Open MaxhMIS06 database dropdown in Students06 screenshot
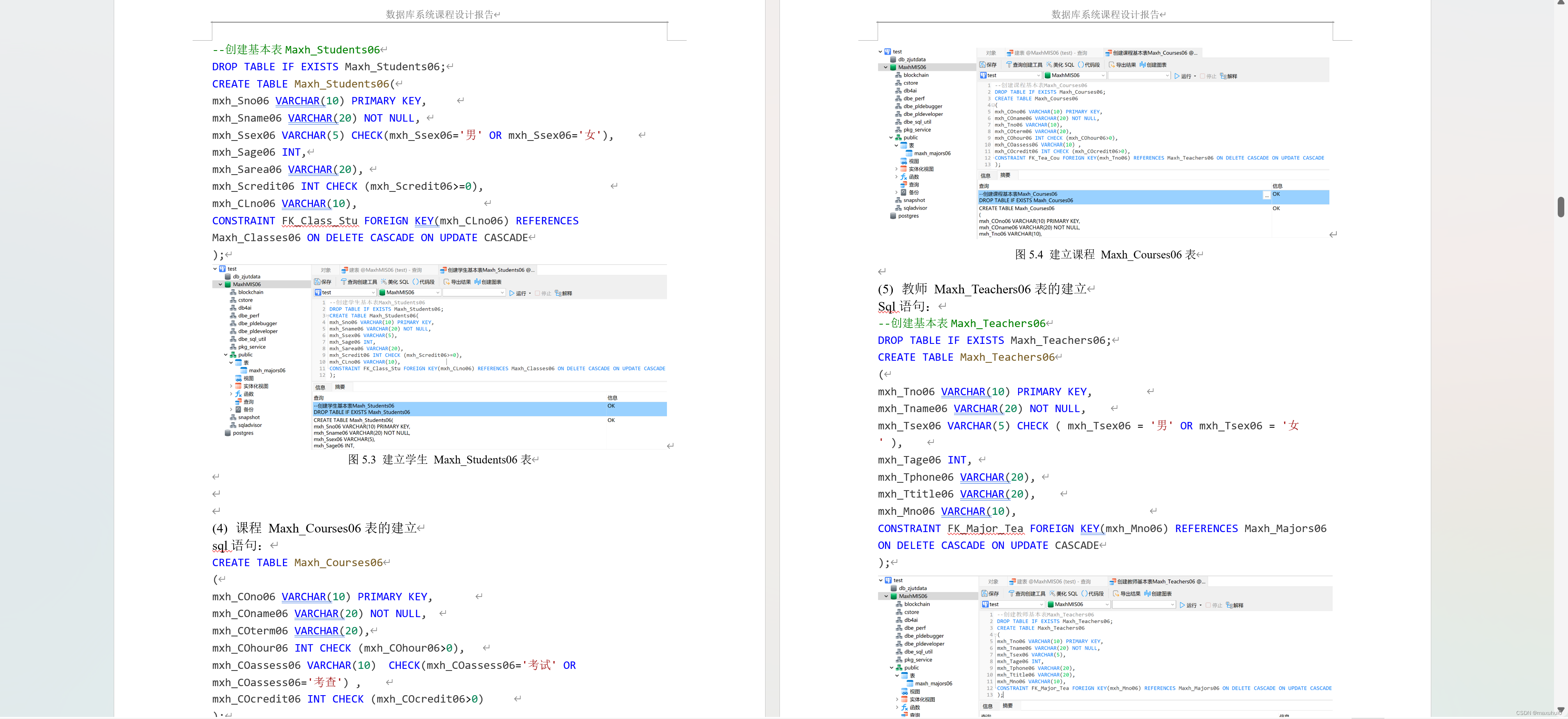 (x=437, y=293)
